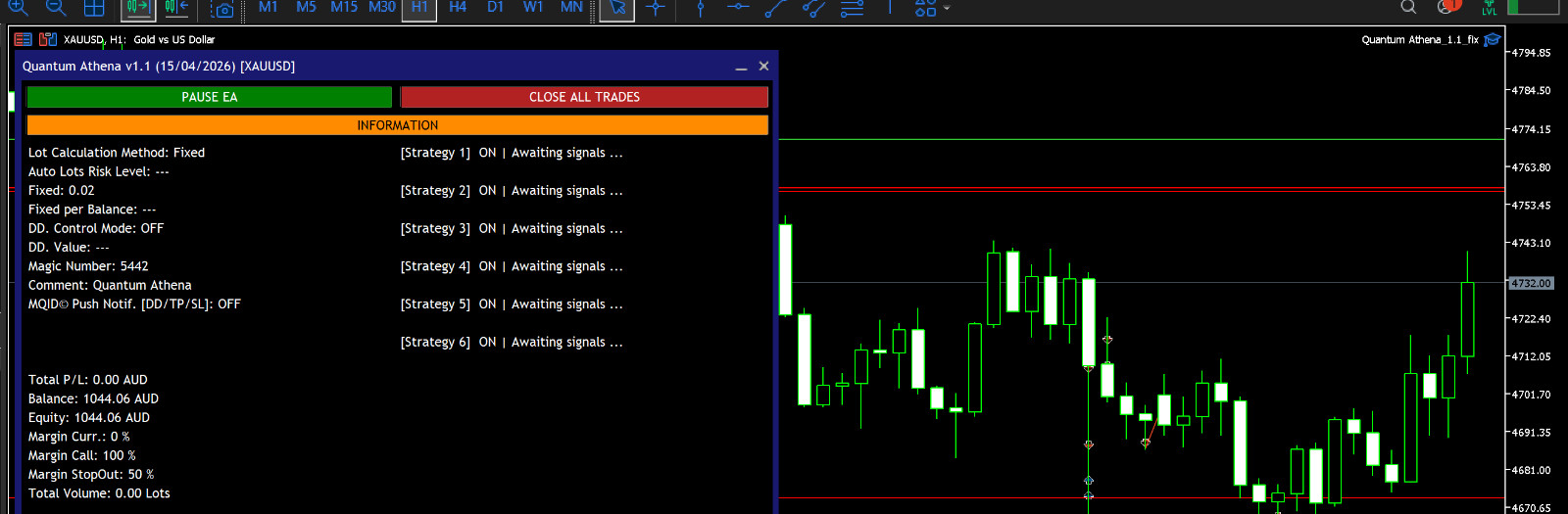This screenshot has height=514, width=1568.
Task: Click '[Strategy 4] ON' status text
Action: point(449,266)
